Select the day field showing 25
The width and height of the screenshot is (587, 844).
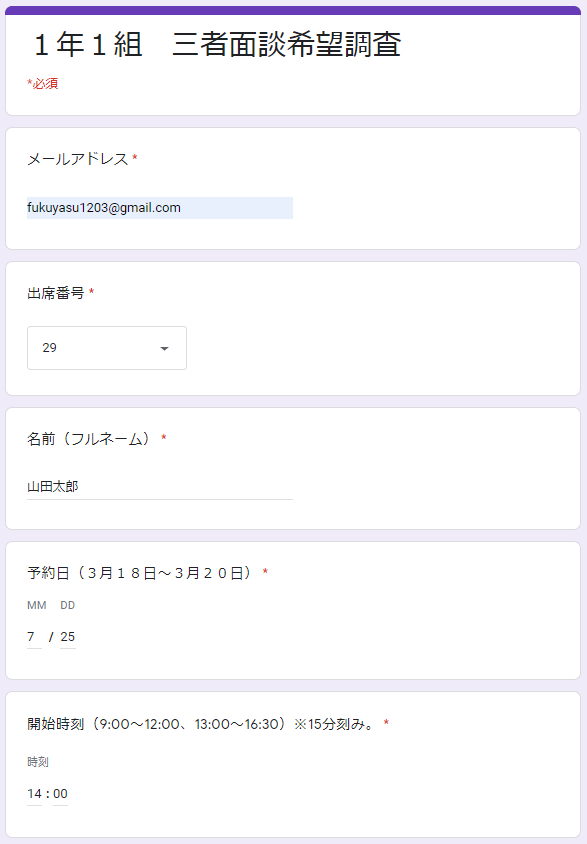point(68,637)
